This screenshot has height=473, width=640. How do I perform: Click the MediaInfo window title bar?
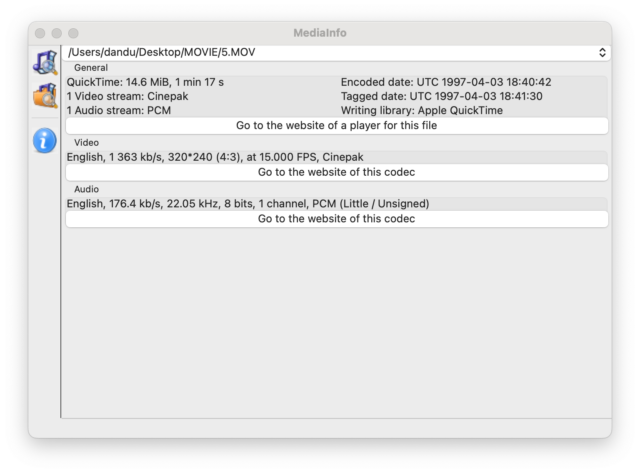click(x=320, y=33)
